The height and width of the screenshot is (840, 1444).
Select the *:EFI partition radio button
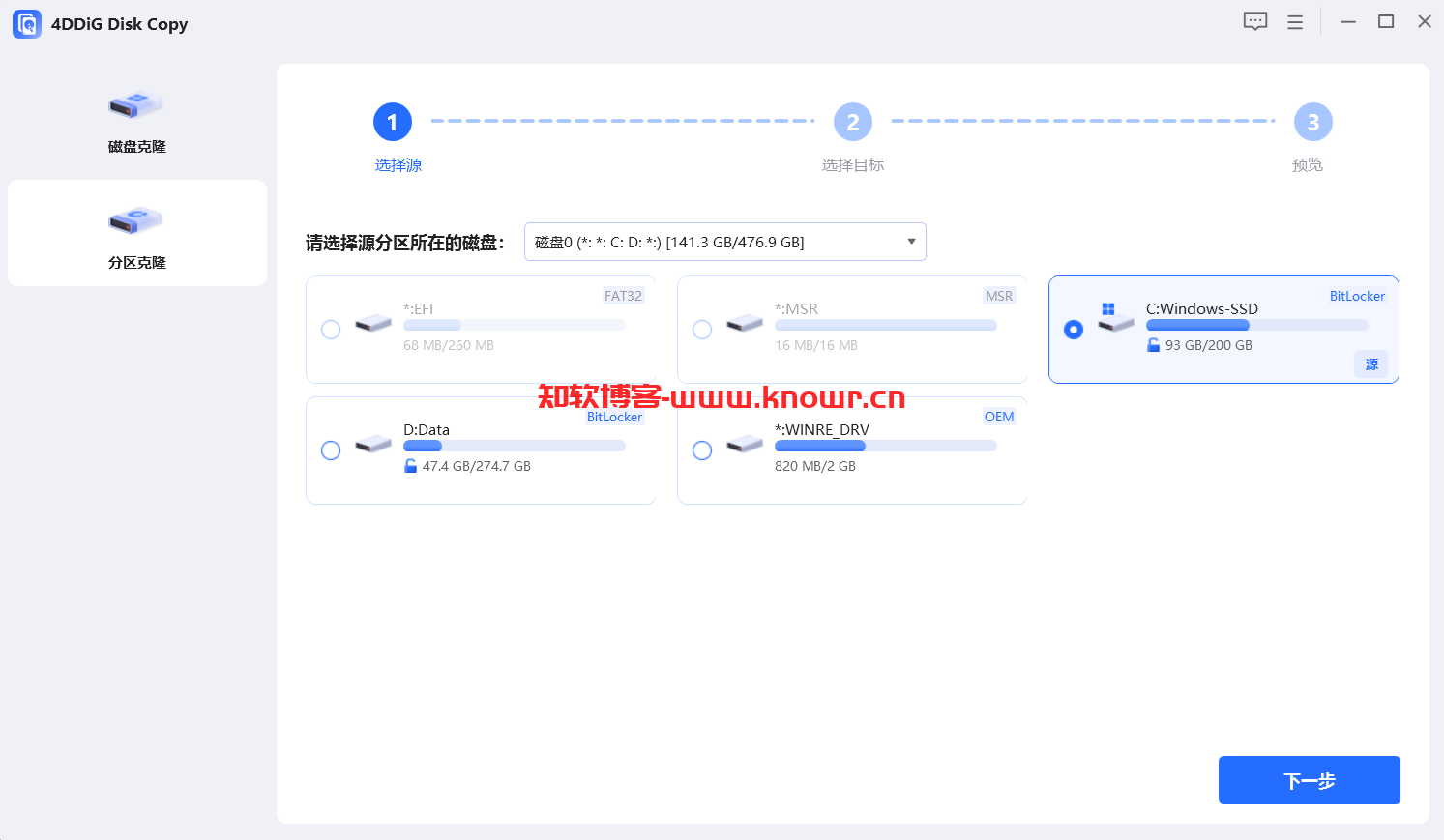(331, 330)
